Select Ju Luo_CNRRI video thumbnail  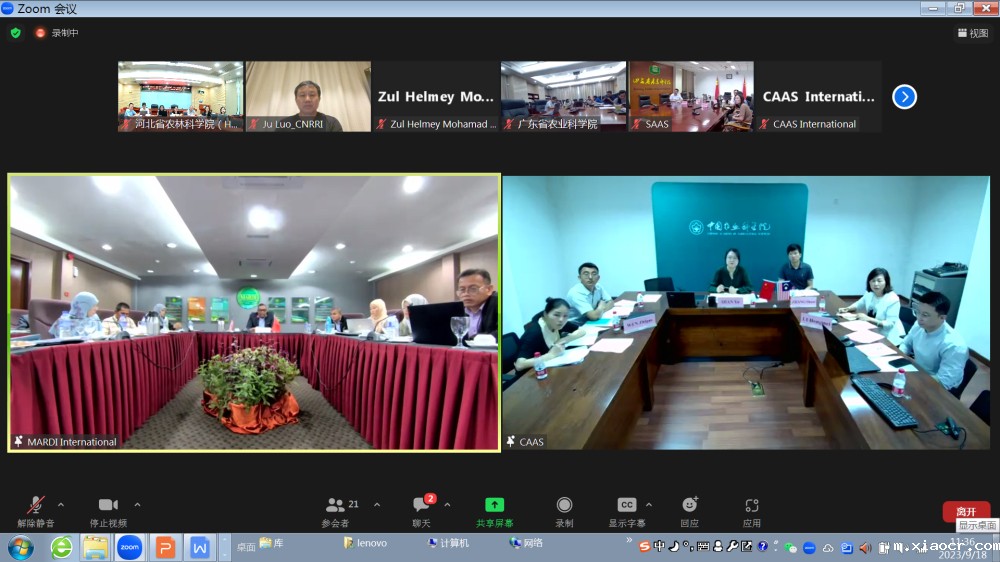coord(308,96)
